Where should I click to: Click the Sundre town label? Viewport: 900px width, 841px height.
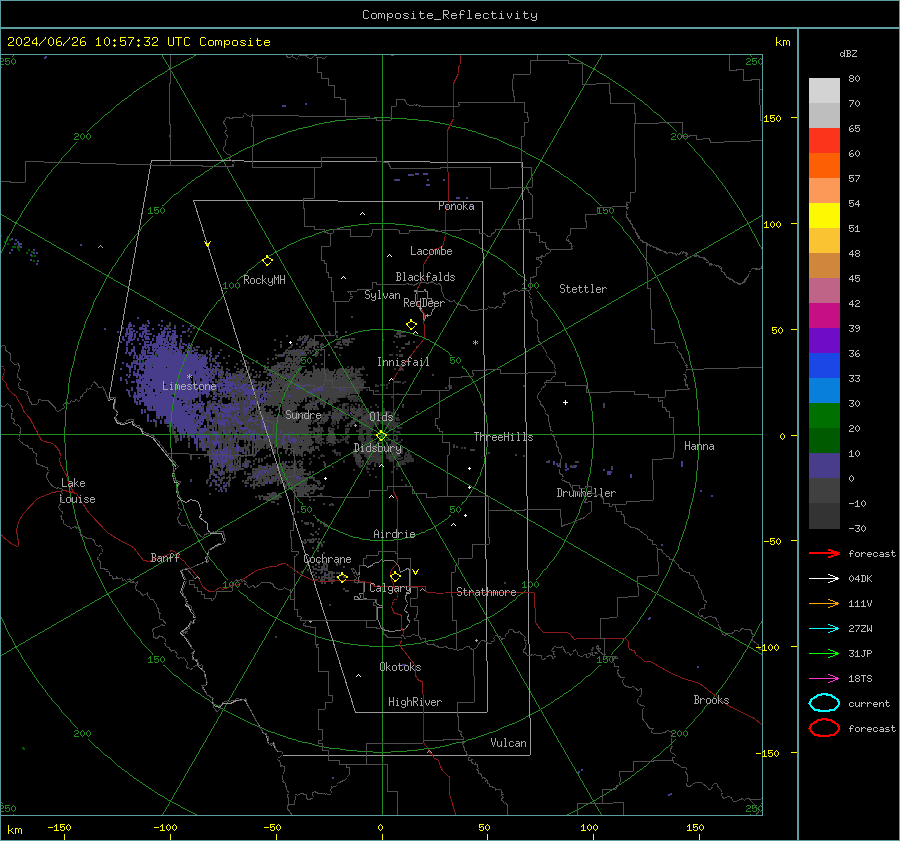coord(303,414)
